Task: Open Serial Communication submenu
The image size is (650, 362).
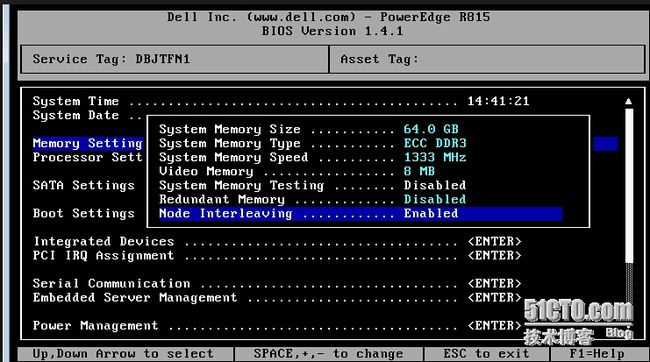Action: click(x=112, y=284)
